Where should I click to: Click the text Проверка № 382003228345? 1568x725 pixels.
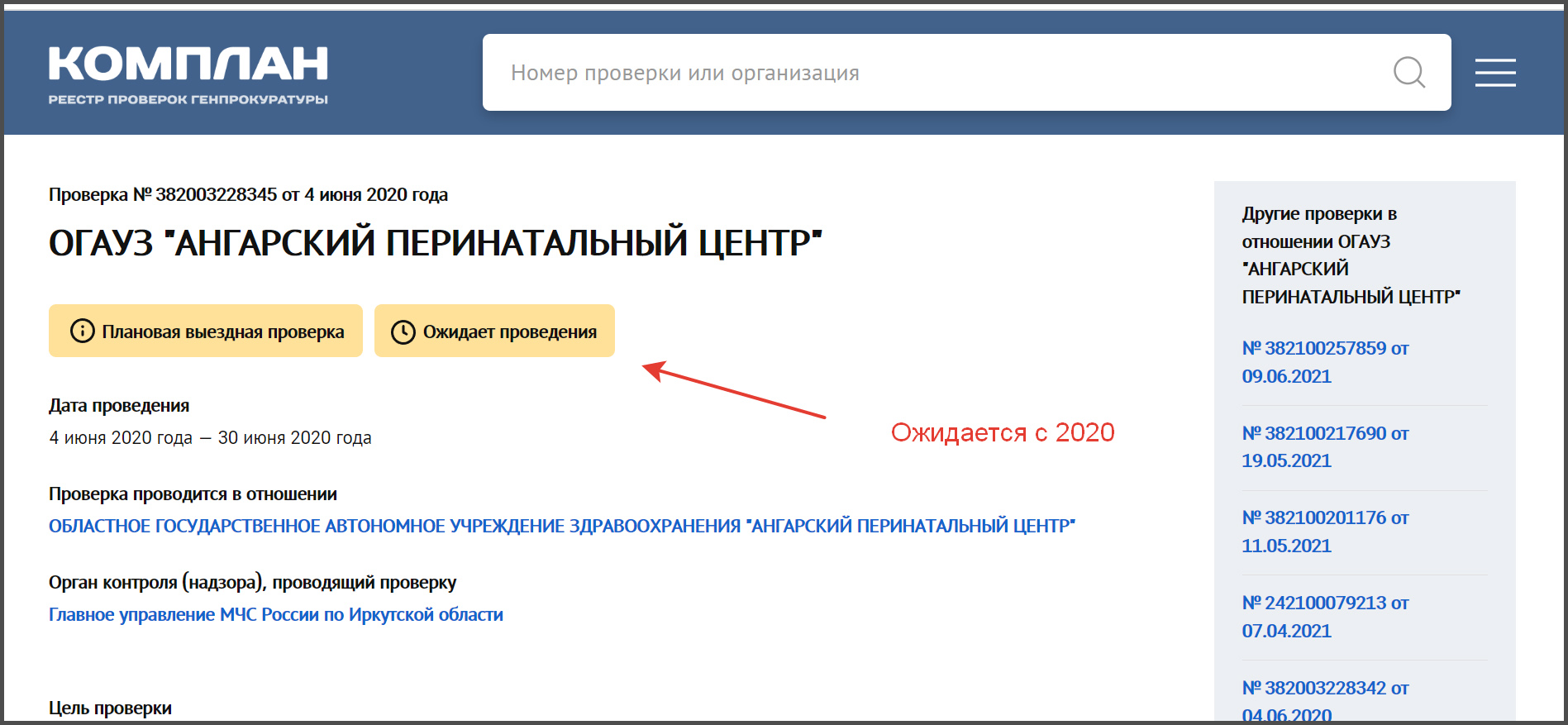point(163,194)
